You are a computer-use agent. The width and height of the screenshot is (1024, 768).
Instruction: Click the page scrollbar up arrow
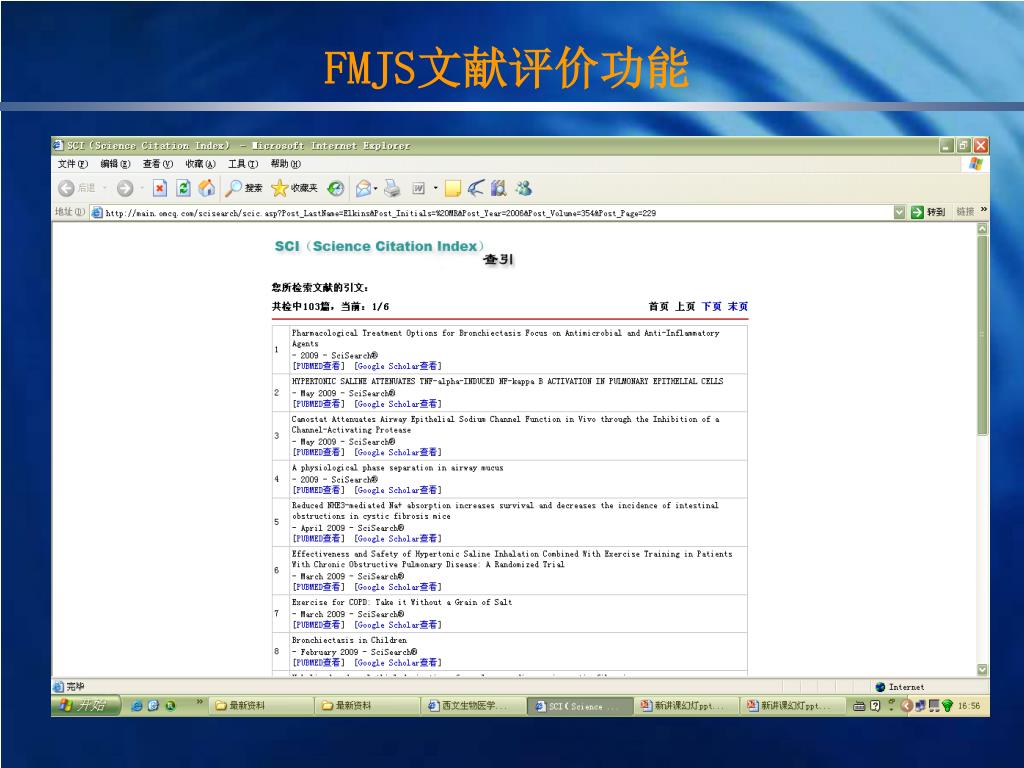point(982,229)
